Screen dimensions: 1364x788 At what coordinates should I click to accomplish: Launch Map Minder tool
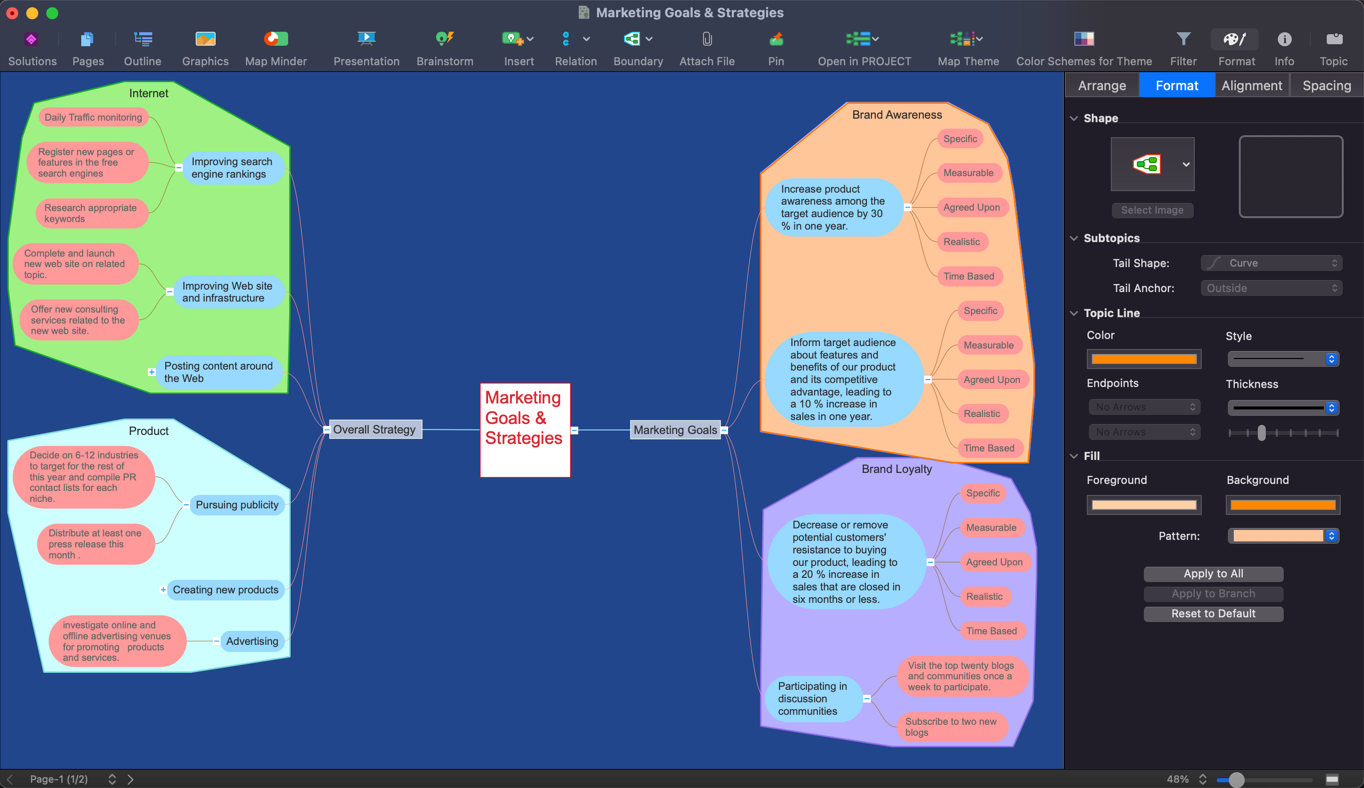point(275,39)
